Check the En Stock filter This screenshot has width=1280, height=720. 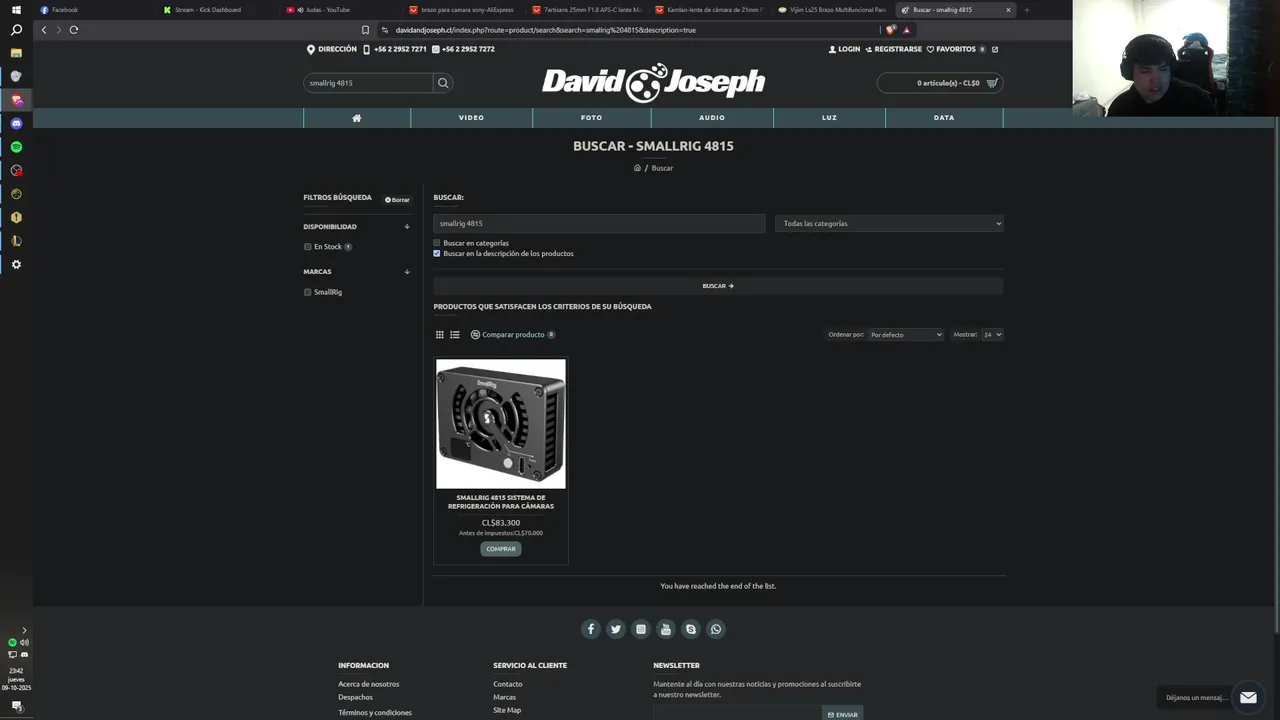308,247
